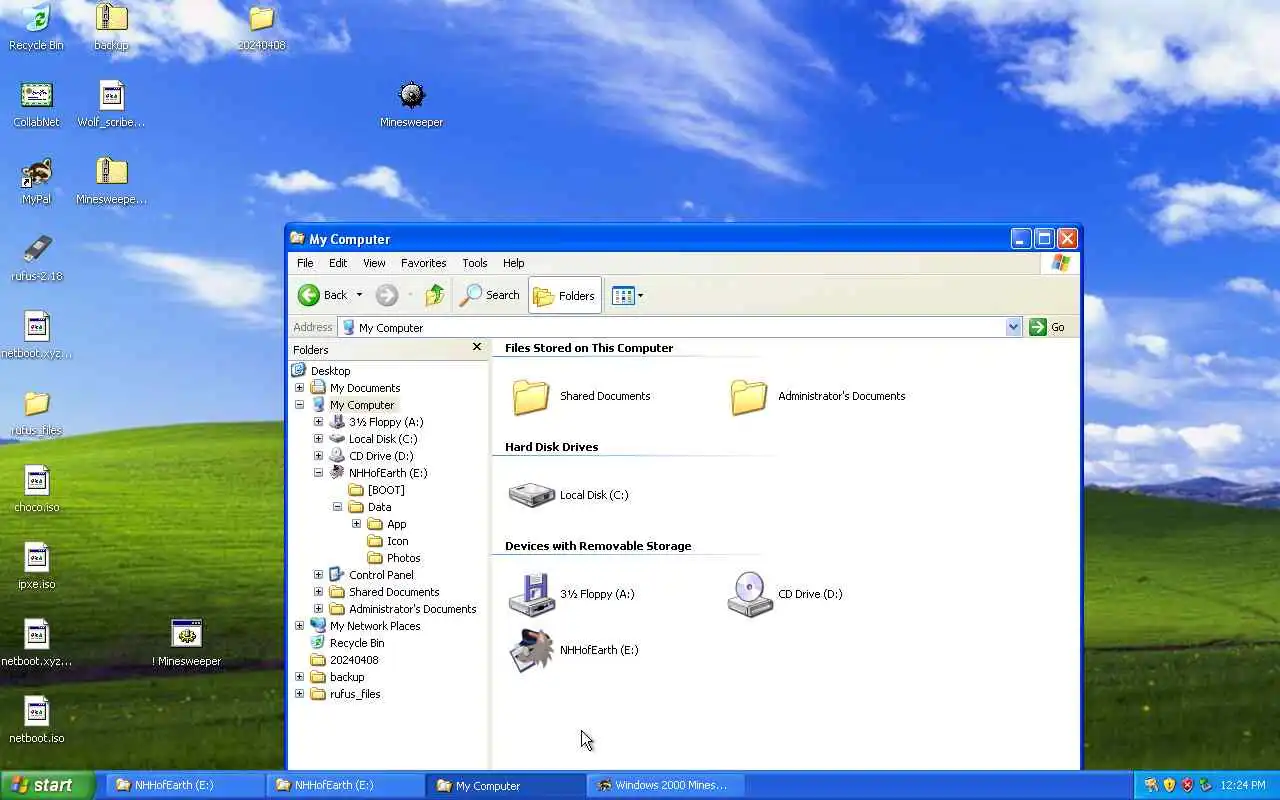Open the Favorites menu
Viewport: 1280px width, 800px height.
423,263
